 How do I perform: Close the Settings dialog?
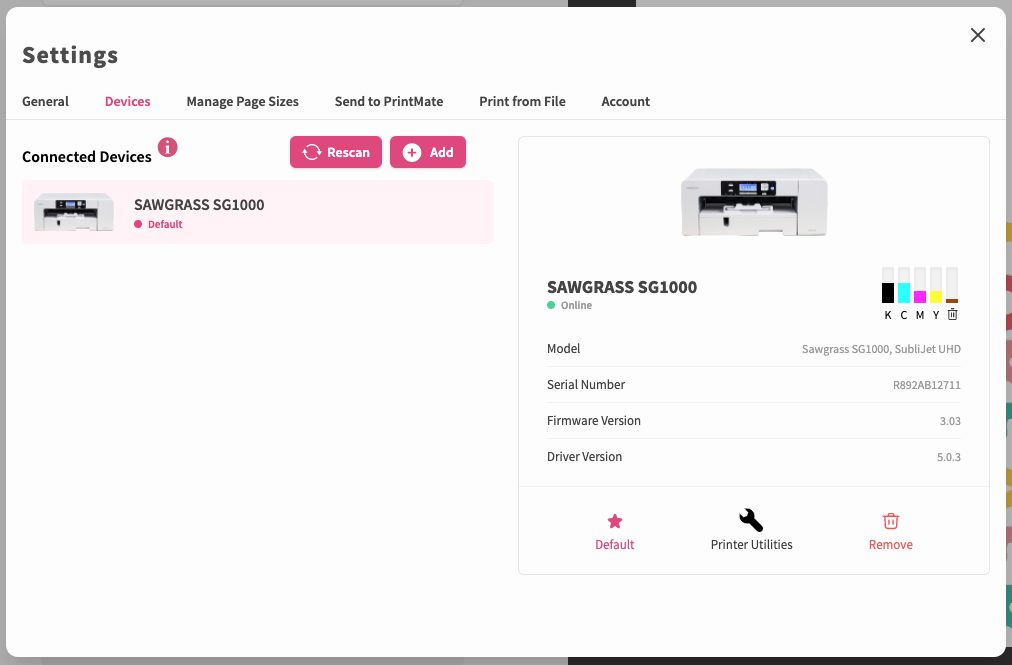[x=978, y=35]
